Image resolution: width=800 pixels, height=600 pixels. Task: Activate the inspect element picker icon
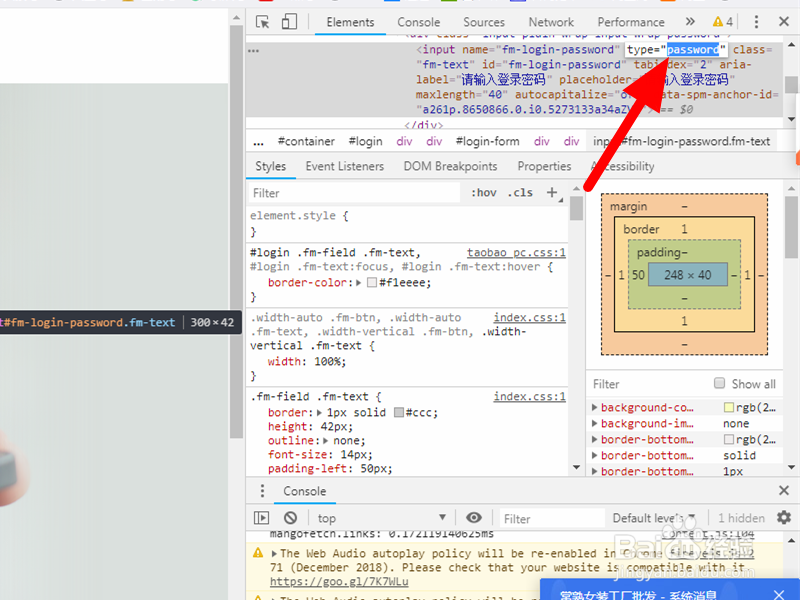click(263, 22)
